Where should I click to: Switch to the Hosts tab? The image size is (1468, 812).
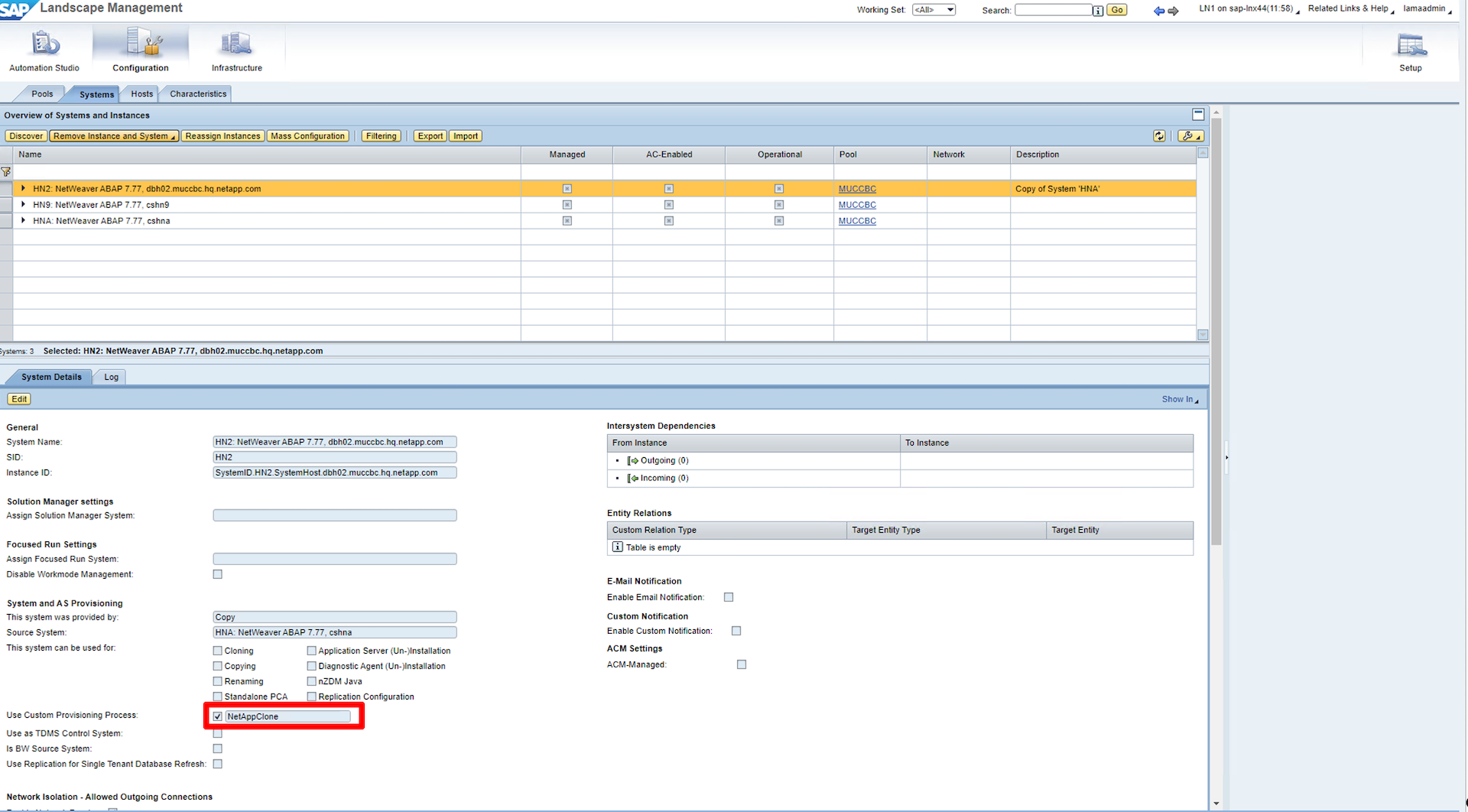[141, 94]
